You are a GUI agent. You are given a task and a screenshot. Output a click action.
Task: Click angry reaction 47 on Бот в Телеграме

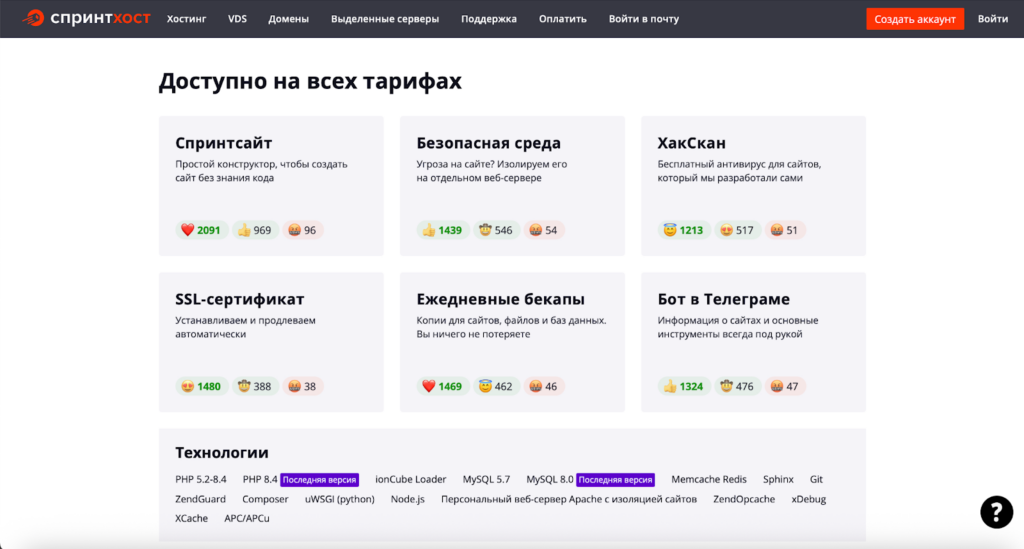pyautogui.click(x=784, y=386)
